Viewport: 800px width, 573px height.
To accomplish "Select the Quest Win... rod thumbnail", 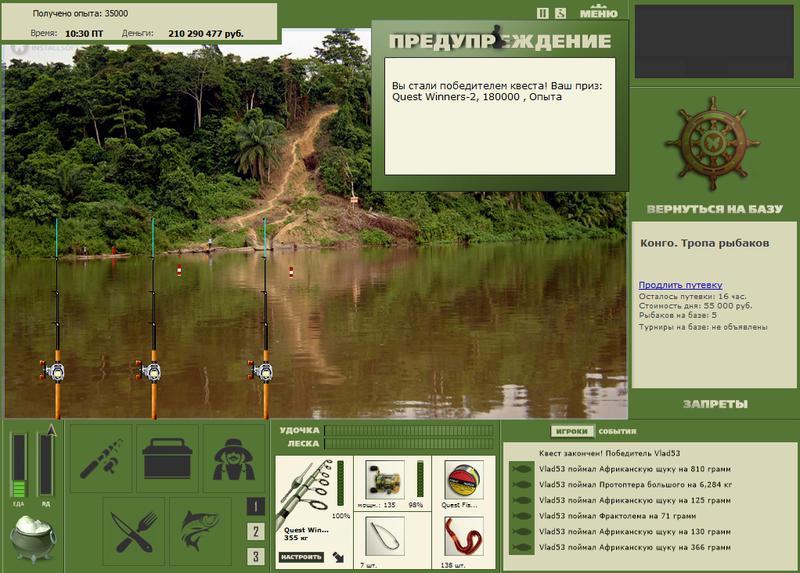I will [x=305, y=494].
